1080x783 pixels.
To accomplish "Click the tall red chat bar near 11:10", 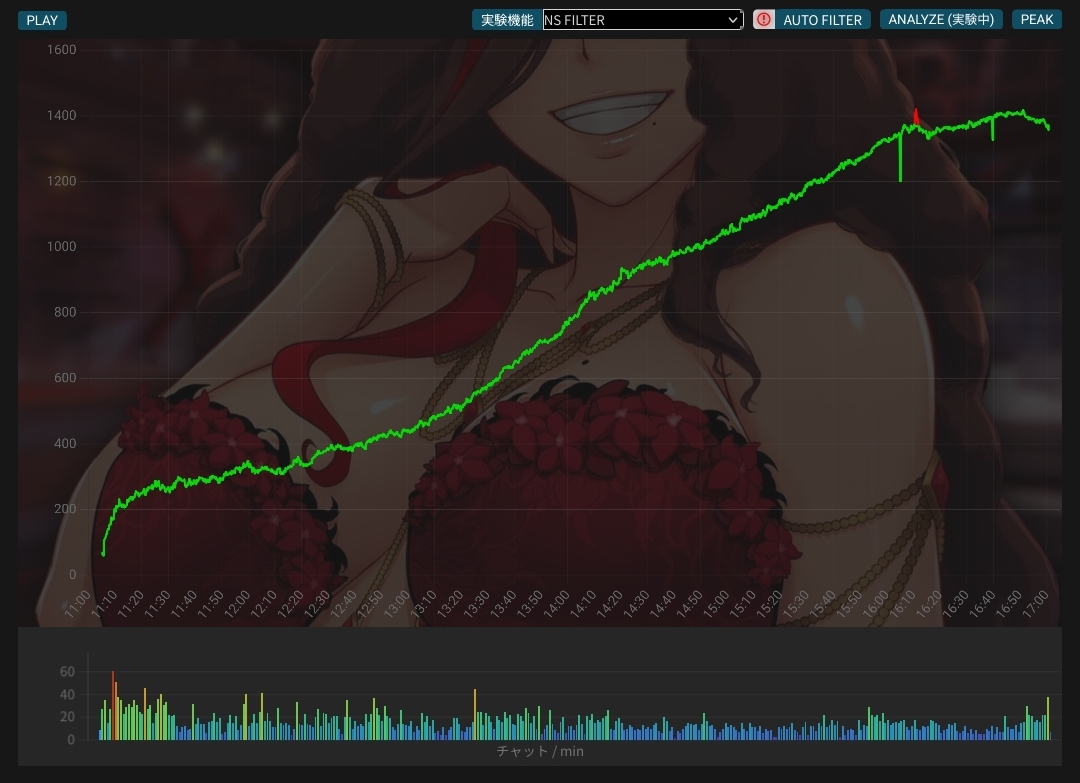I will click(x=113, y=705).
